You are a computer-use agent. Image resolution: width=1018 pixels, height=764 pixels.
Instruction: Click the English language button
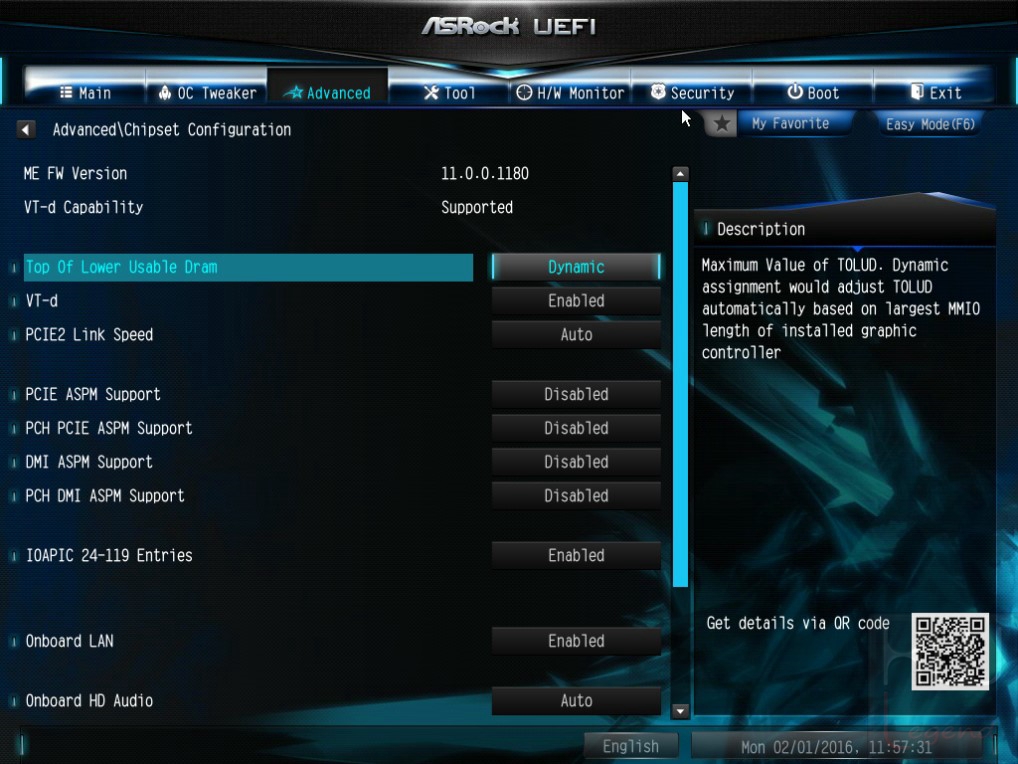coord(630,746)
